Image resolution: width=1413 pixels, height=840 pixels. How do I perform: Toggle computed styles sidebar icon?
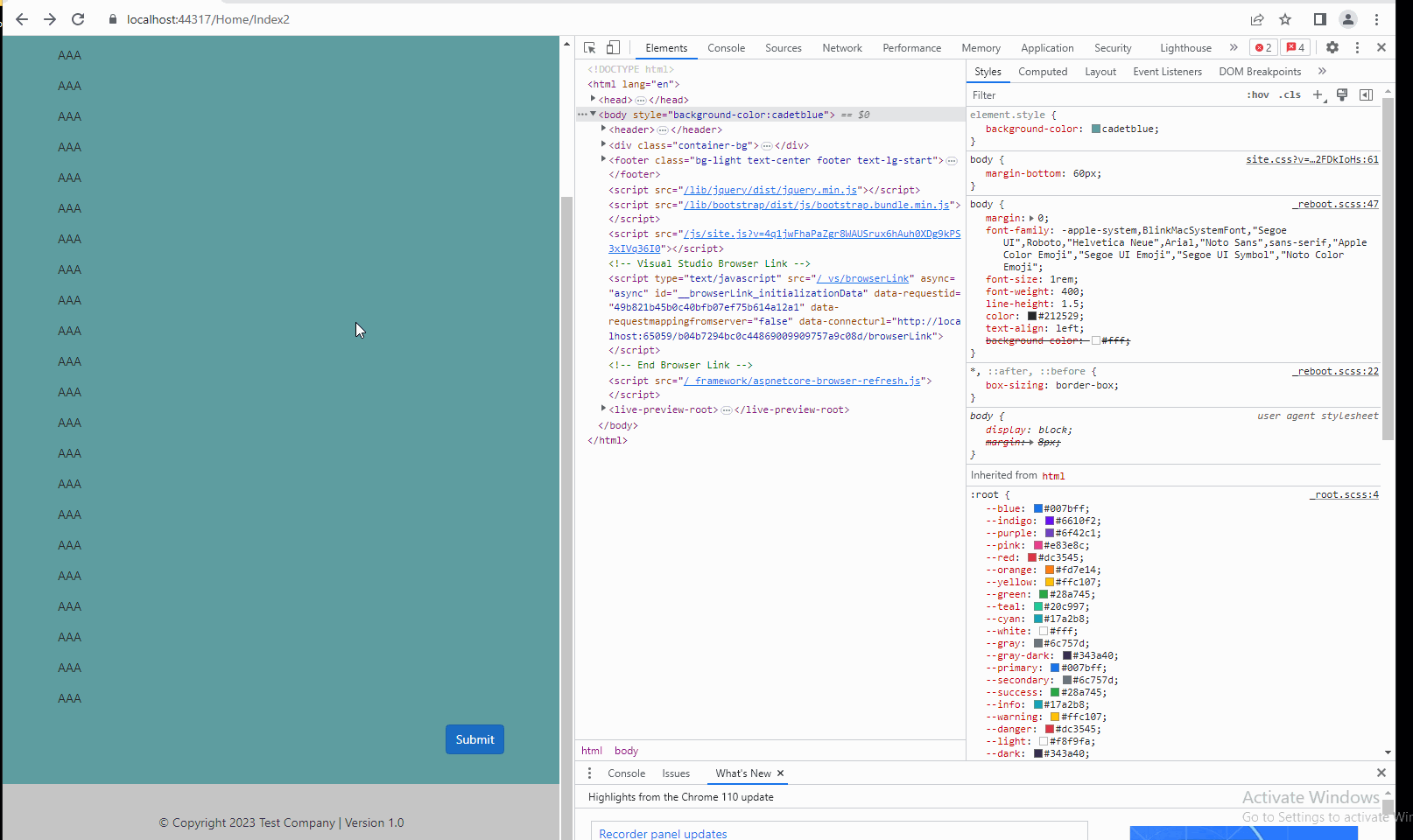tap(1366, 94)
